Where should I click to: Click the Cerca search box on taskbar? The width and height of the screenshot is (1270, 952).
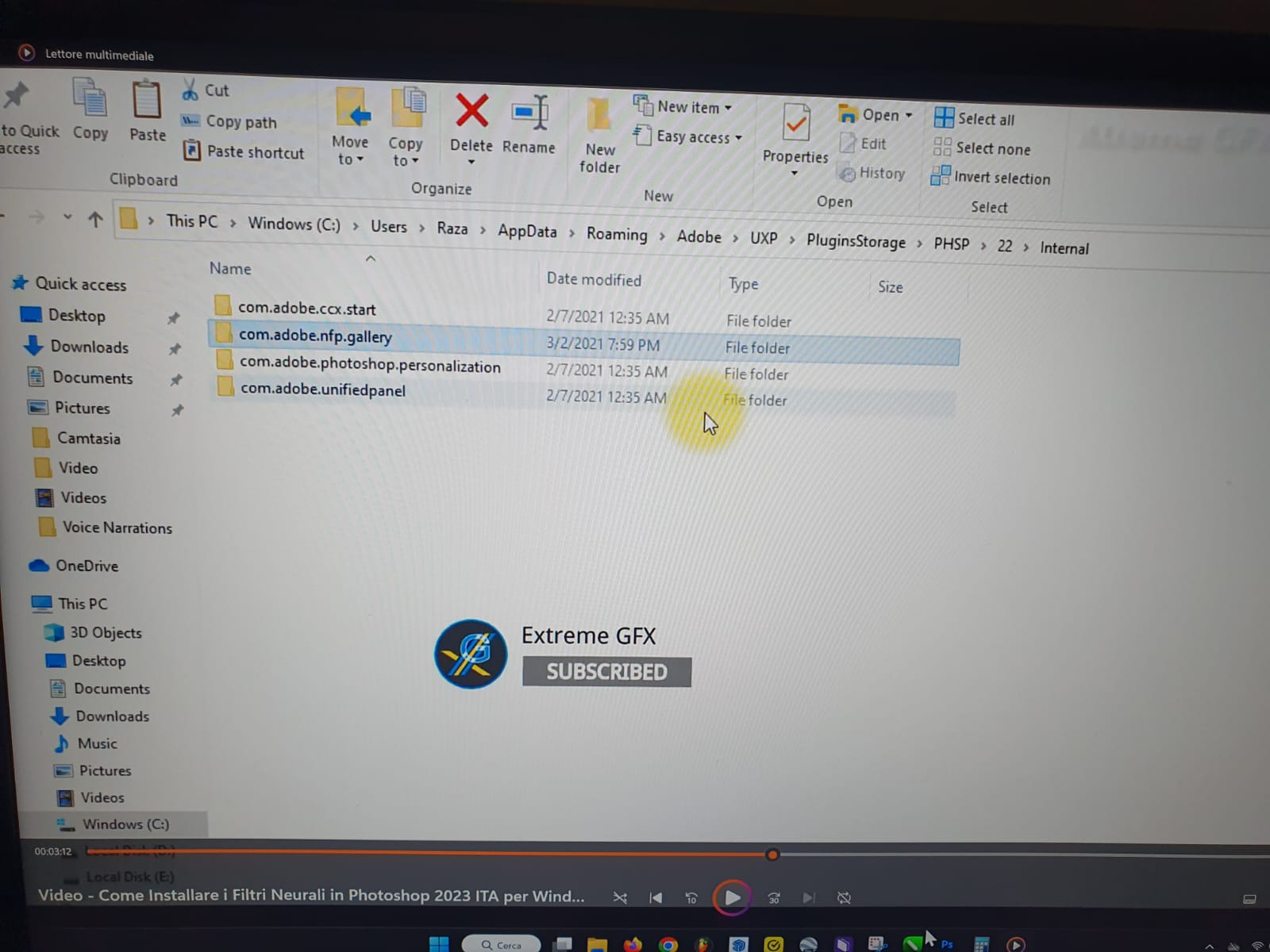501,944
